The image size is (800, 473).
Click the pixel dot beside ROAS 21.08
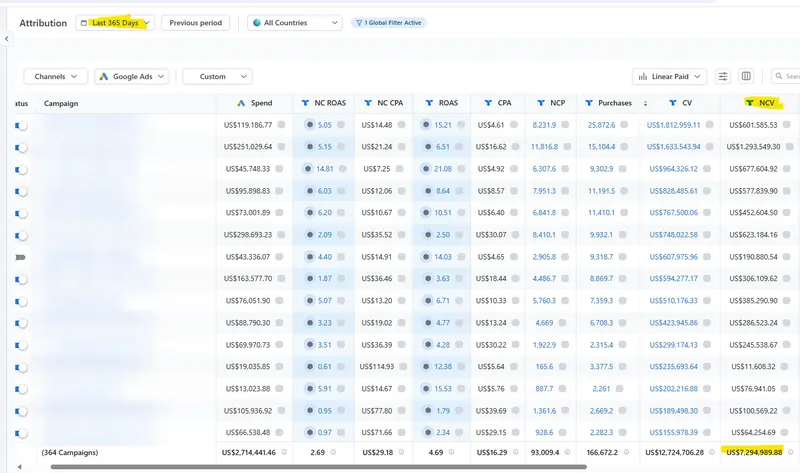click(x=426, y=169)
